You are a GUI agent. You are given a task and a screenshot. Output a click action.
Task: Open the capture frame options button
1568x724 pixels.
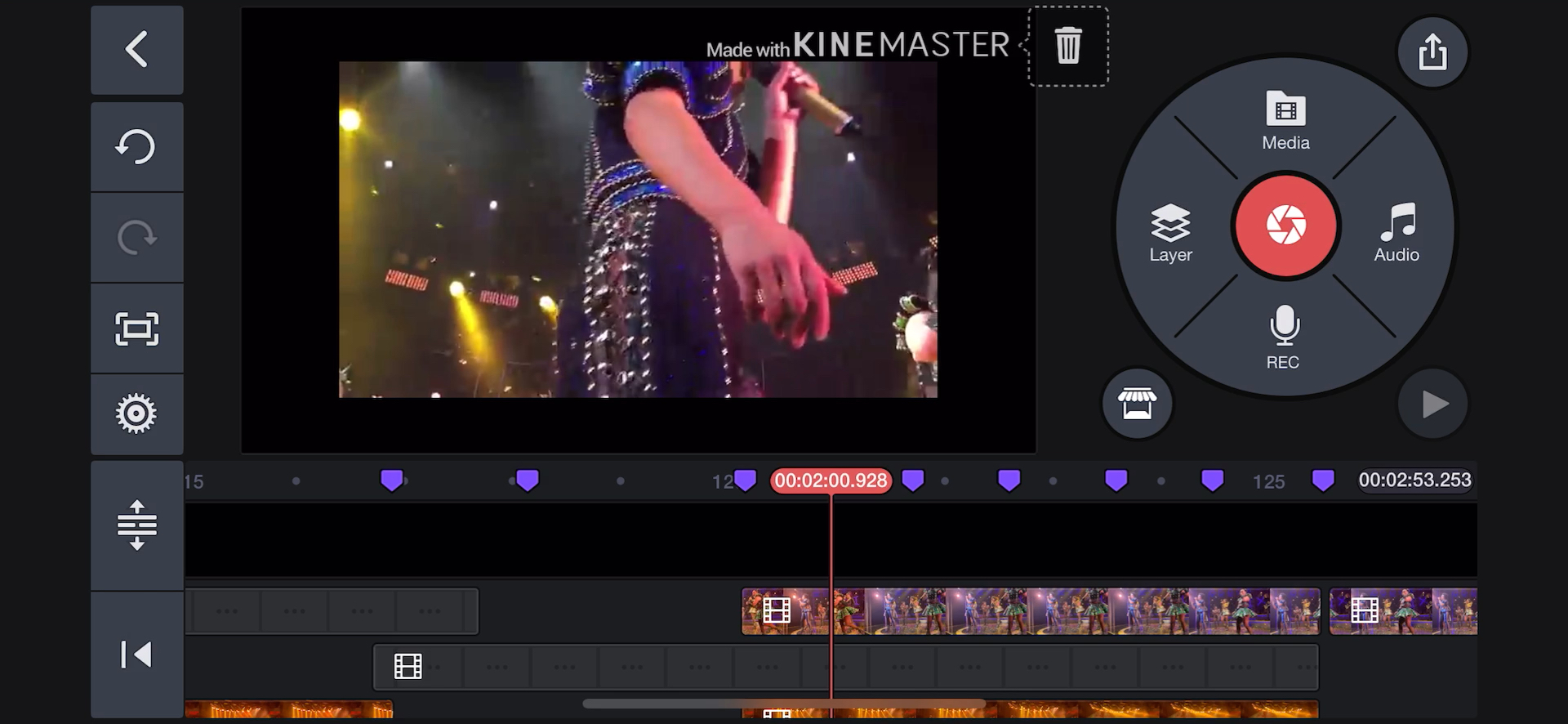[136, 328]
